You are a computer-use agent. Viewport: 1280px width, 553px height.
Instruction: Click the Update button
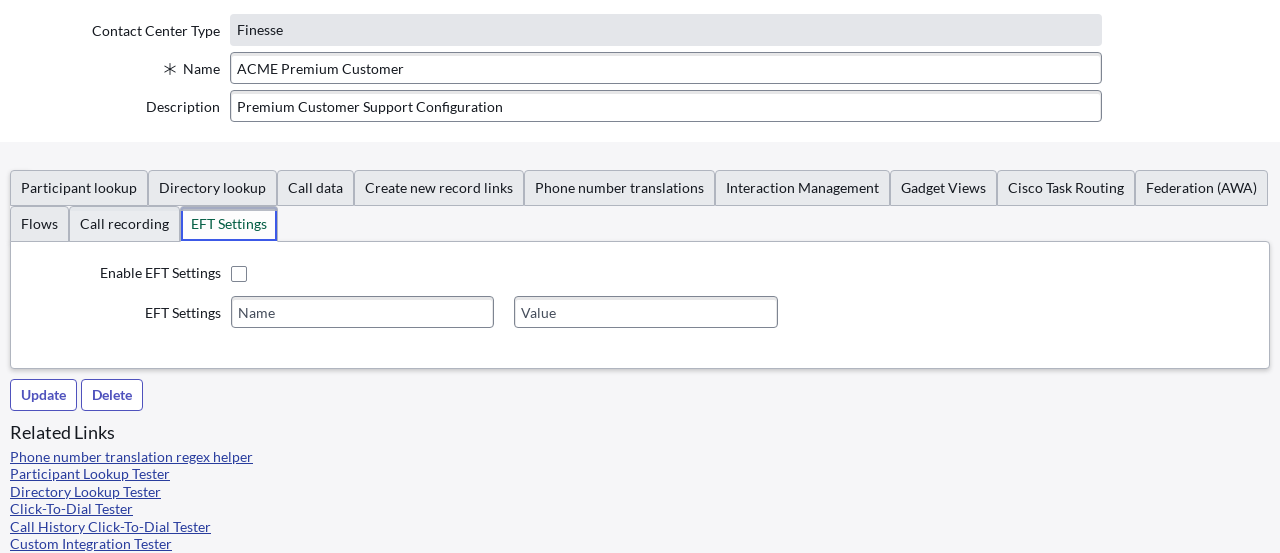43,395
